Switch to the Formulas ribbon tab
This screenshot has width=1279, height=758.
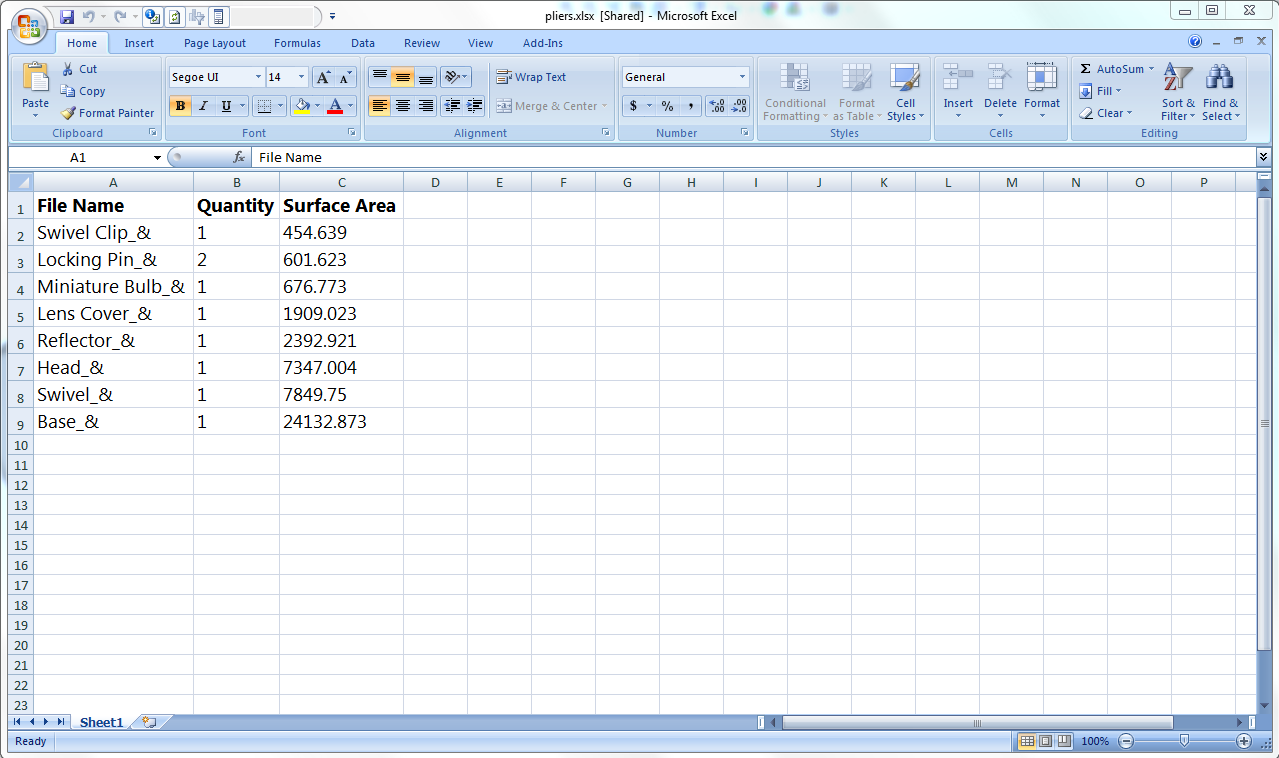[x=297, y=43]
